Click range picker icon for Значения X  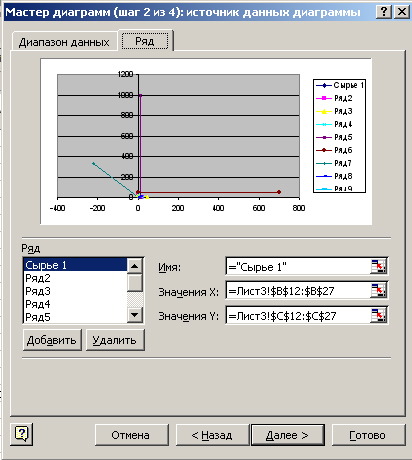pyautogui.click(x=379, y=290)
